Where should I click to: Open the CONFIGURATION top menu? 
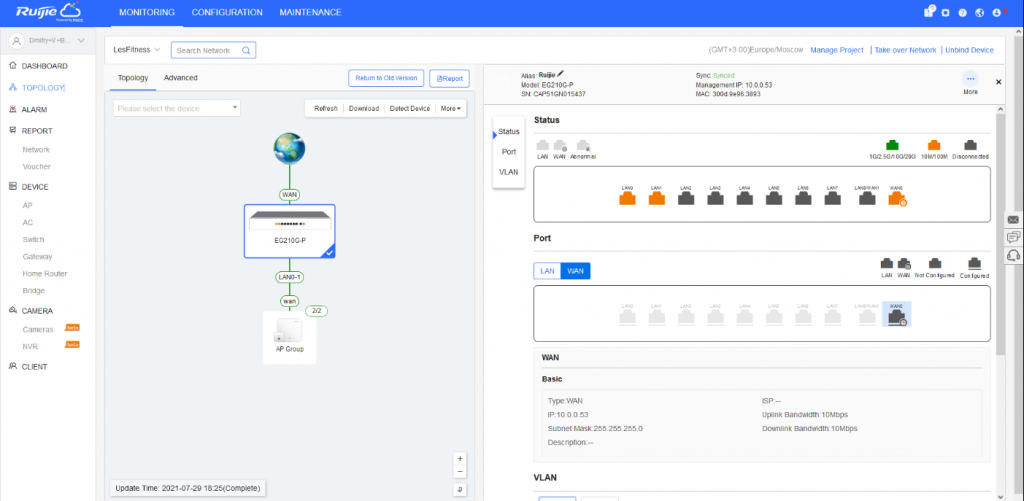click(227, 12)
